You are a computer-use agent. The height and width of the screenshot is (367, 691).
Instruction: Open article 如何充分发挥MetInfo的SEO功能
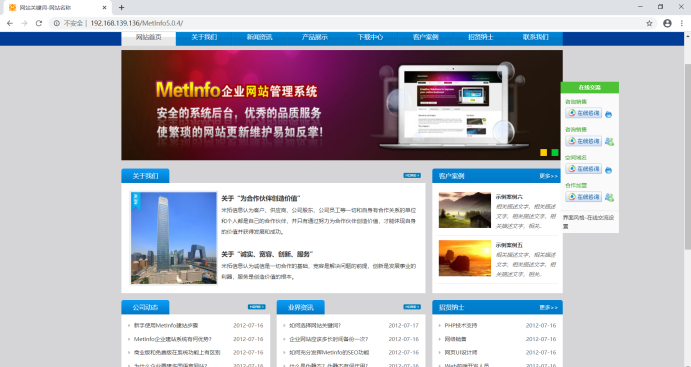329,352
